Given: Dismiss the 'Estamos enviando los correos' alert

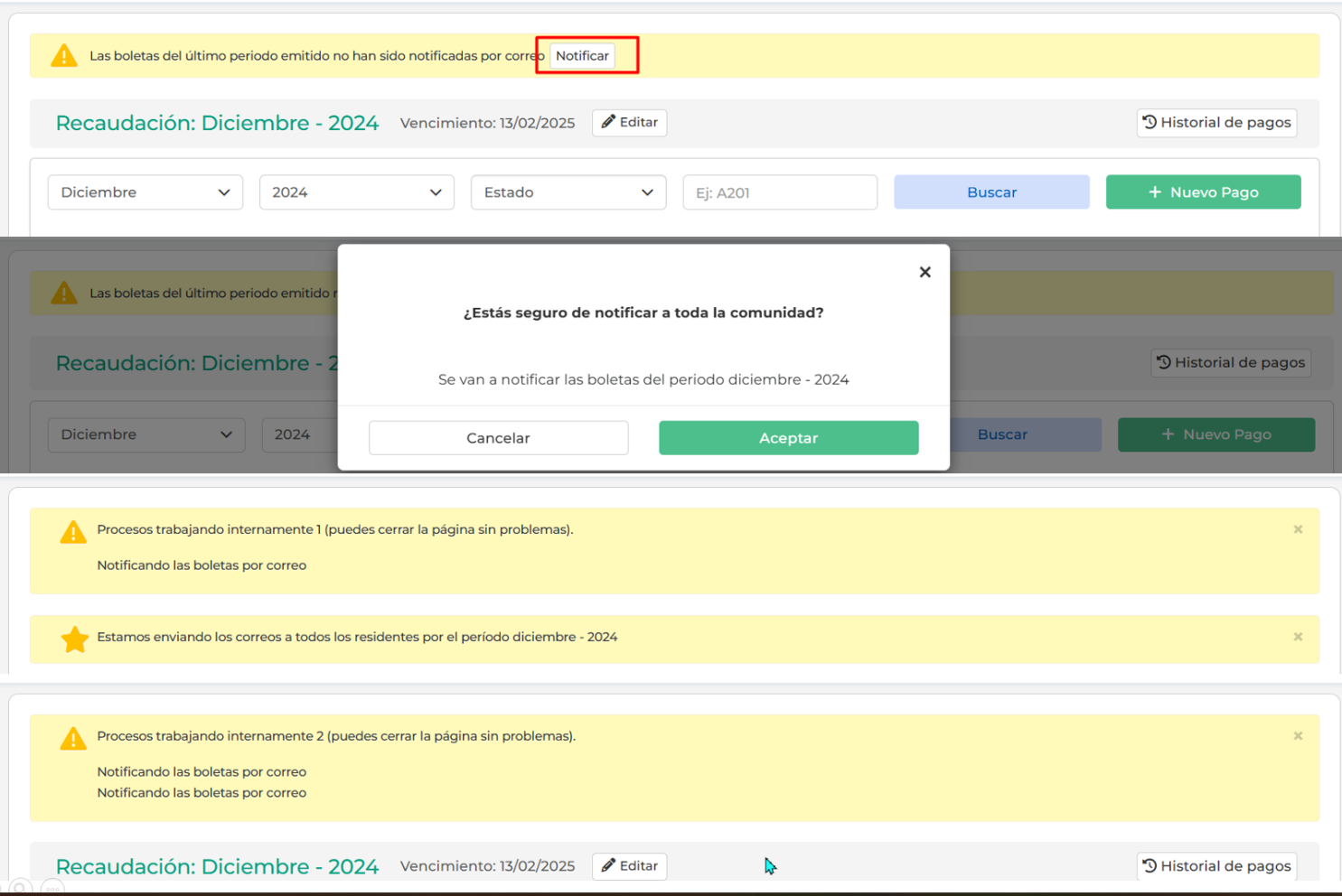Looking at the screenshot, I should (1298, 637).
